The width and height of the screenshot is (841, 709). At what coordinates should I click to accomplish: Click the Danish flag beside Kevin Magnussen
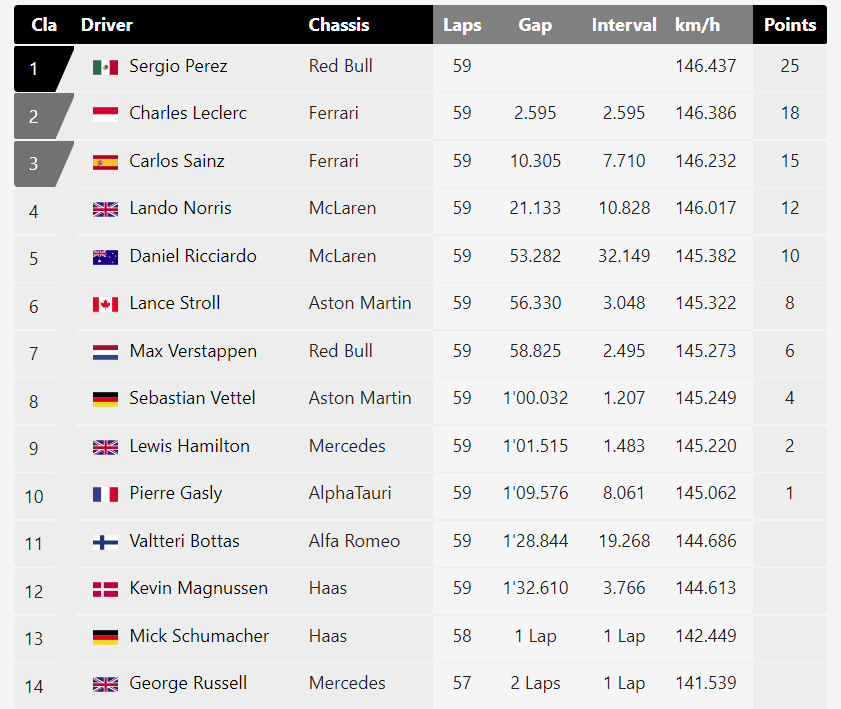[x=105, y=589]
